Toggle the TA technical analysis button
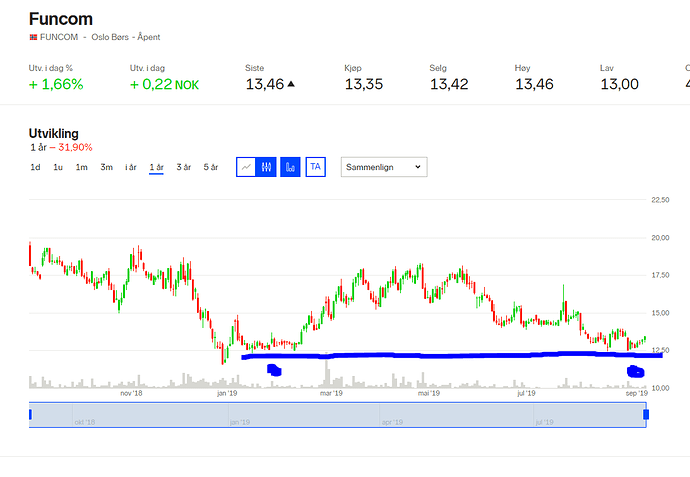The image size is (690, 477). (316, 167)
